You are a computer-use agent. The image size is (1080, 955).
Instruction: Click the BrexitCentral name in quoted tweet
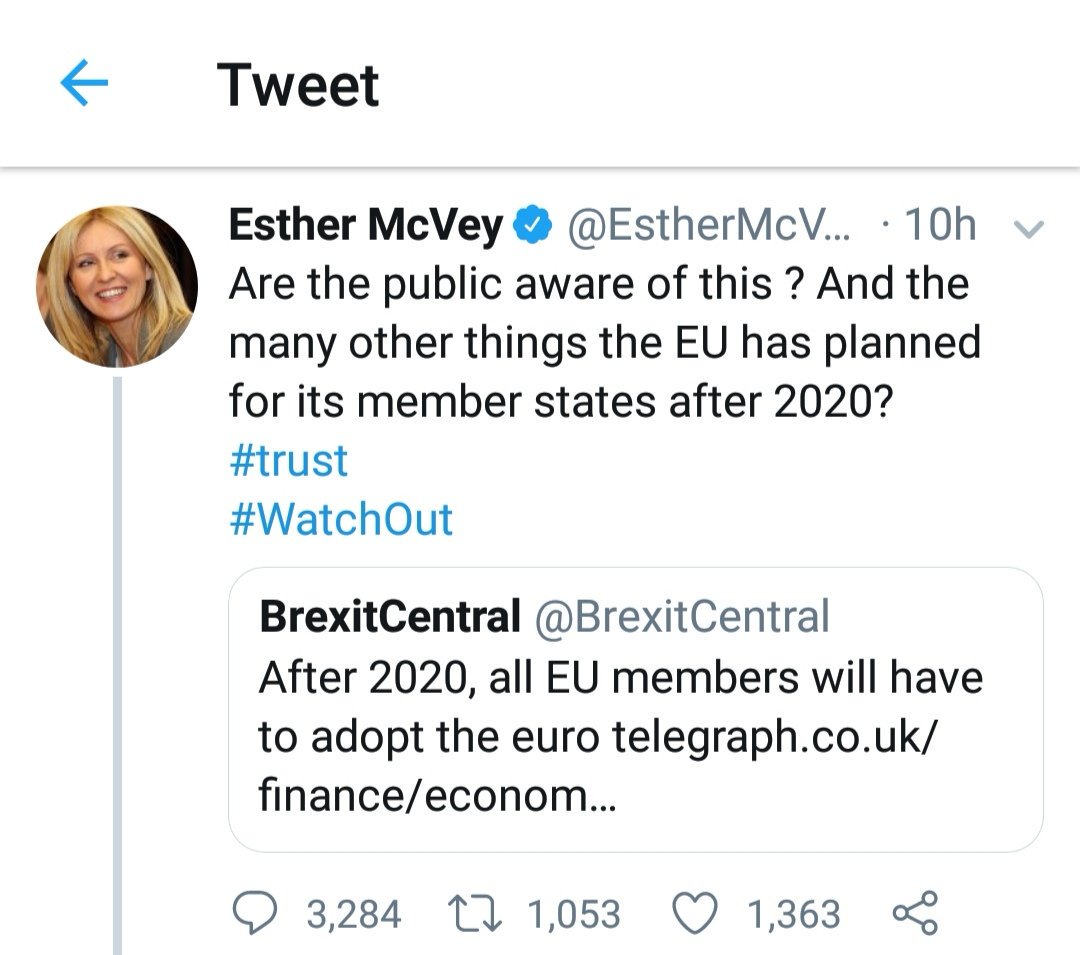tap(389, 616)
